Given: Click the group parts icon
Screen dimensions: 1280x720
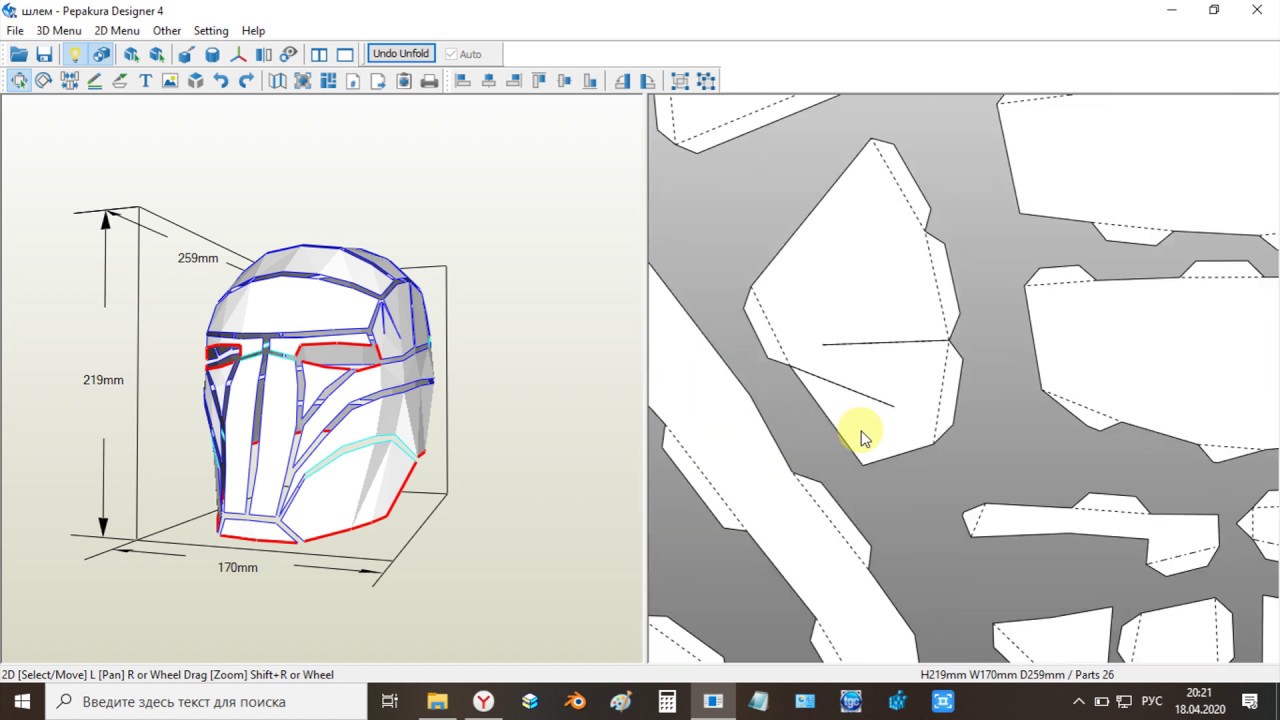Looking at the screenshot, I should [x=680, y=81].
